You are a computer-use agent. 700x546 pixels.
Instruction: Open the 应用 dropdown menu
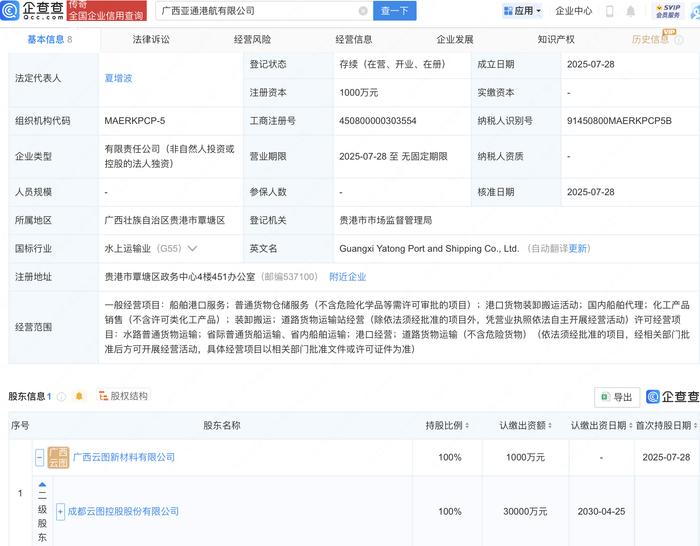pos(522,11)
